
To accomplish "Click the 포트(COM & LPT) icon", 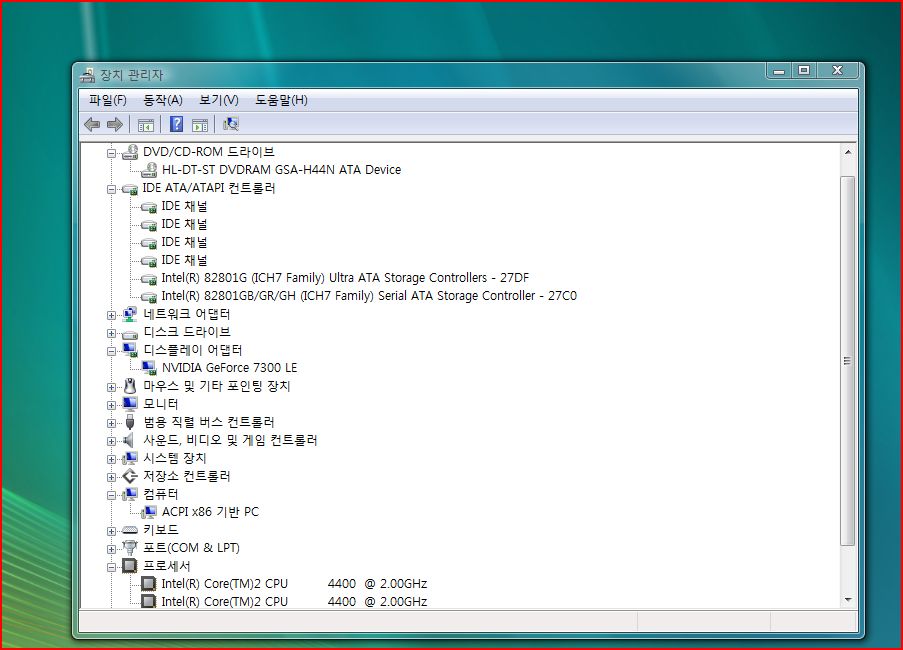I will (130, 548).
